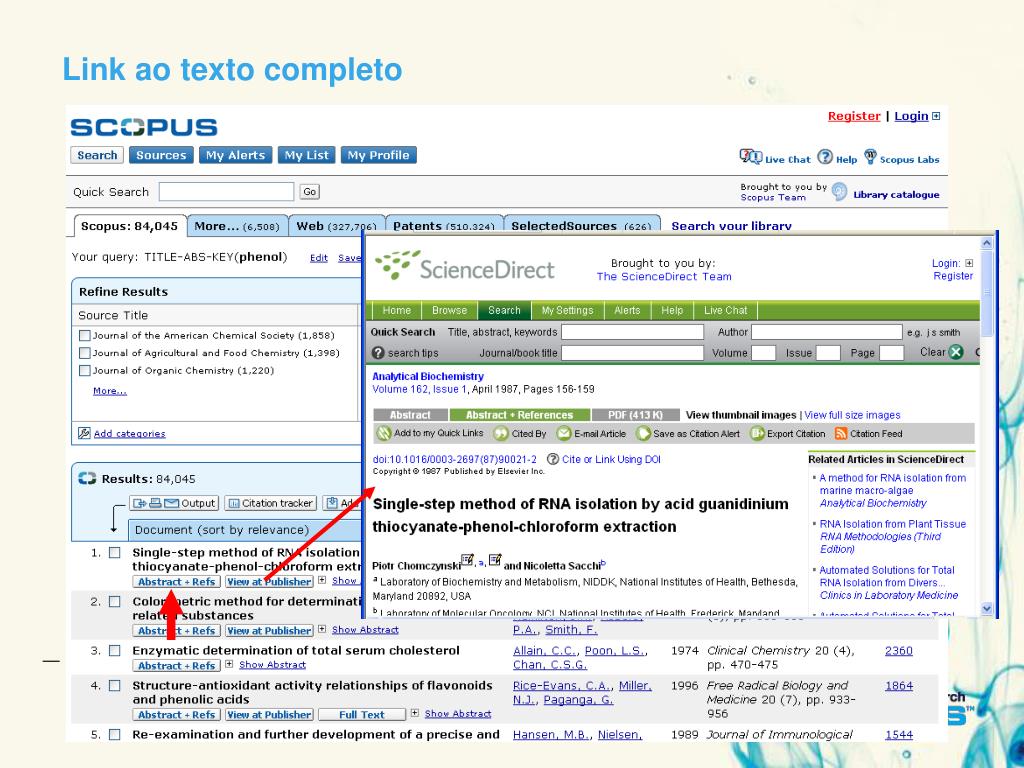Click the ScienceDirect logo
The height and width of the screenshot is (768, 1024).
[465, 266]
